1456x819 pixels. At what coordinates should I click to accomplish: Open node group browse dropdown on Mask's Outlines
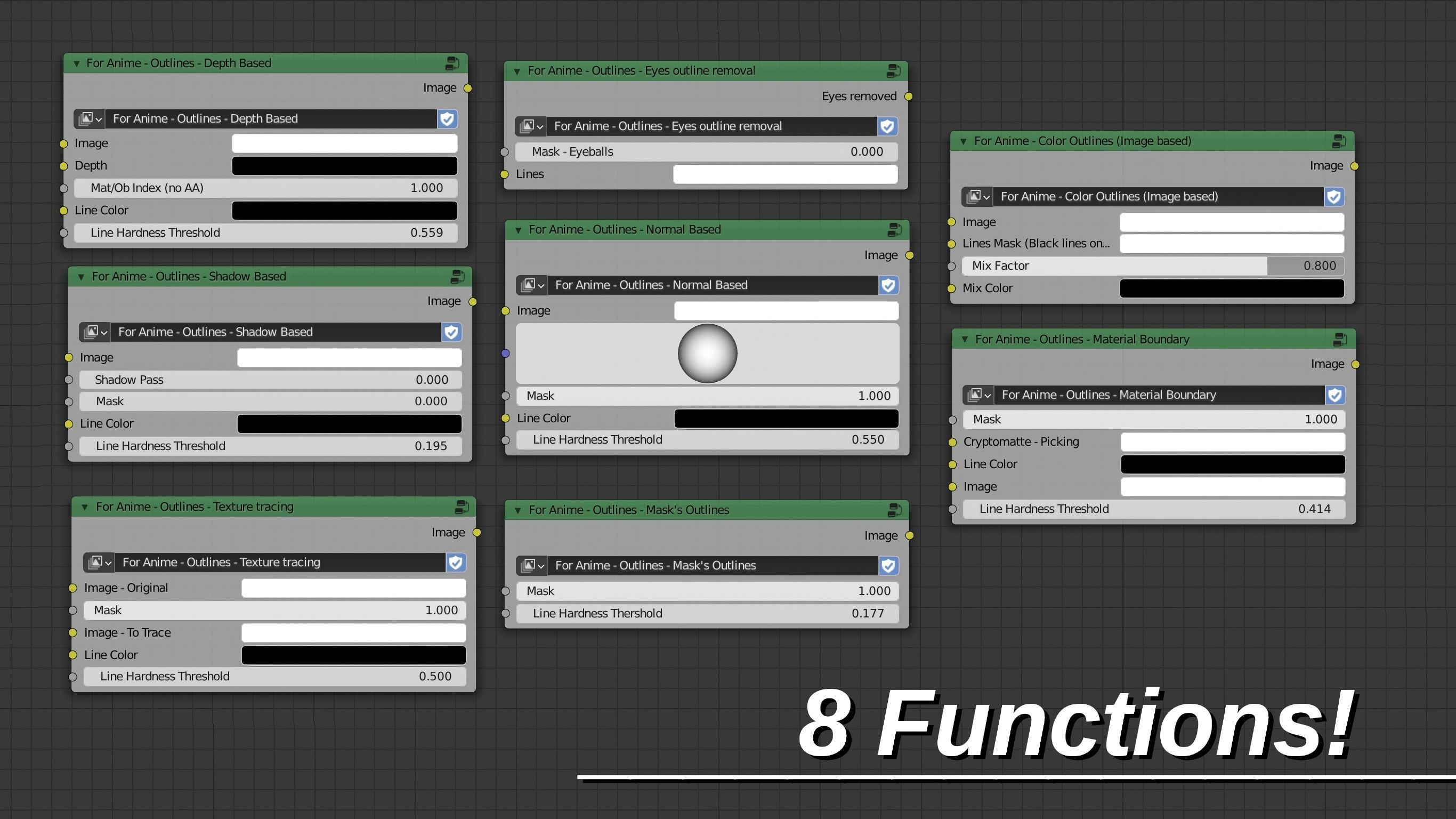pos(532,566)
